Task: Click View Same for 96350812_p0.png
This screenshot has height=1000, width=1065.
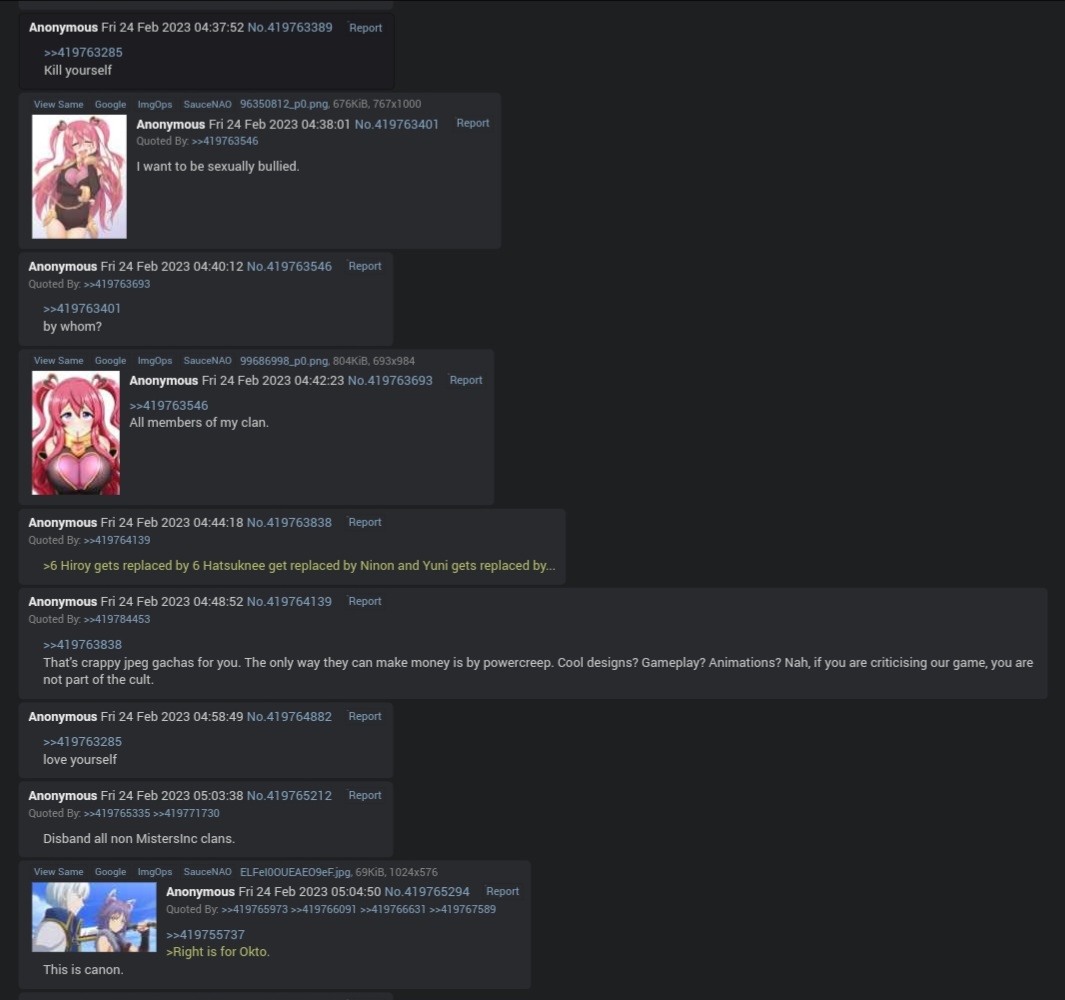Action: click(x=58, y=105)
